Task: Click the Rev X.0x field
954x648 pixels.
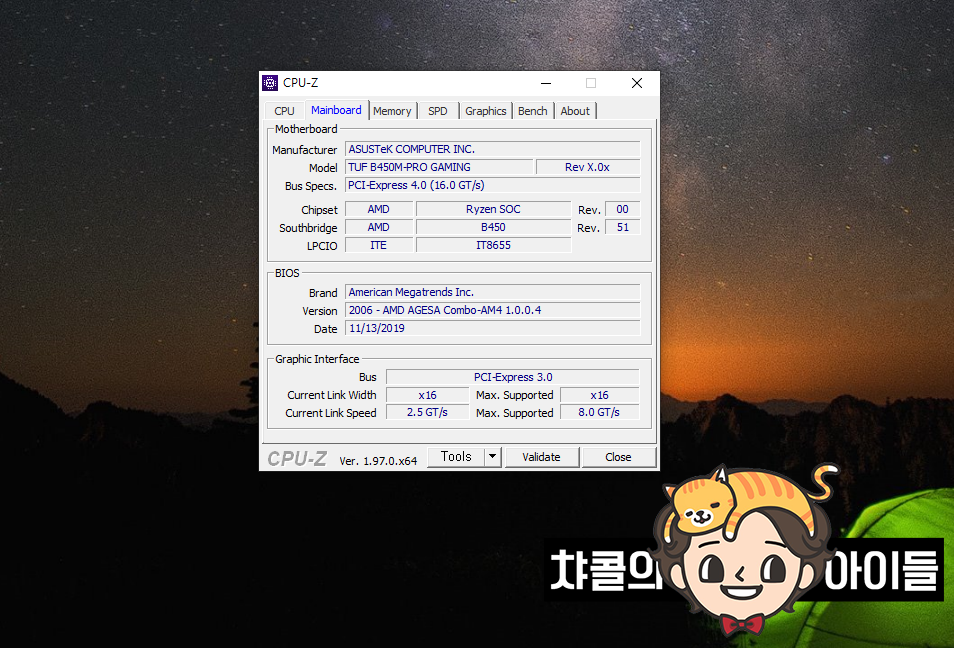Action: click(x=588, y=167)
